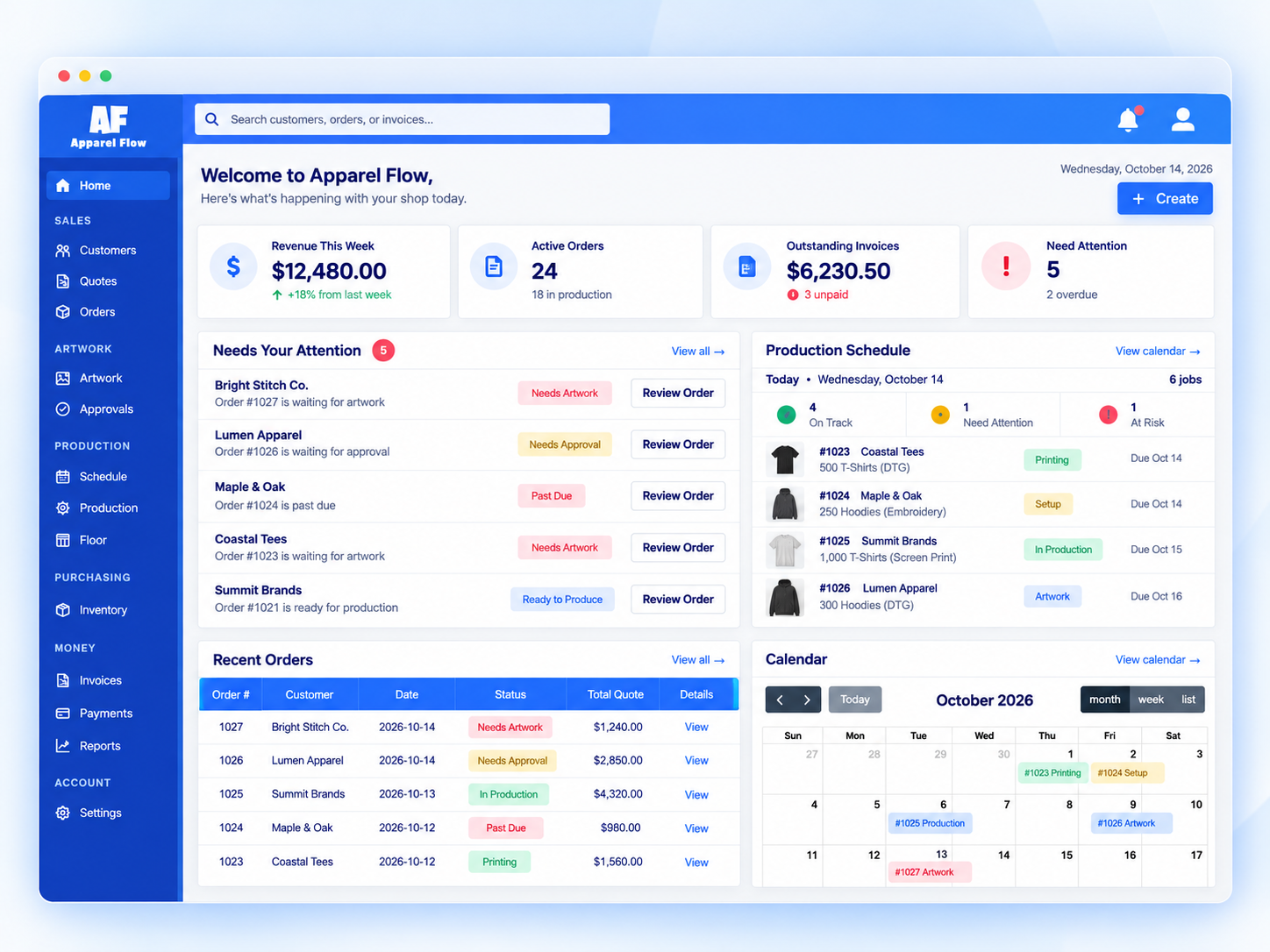Click the invoice icon on Outstanding Invoices card
Viewport: 1270px width, 952px height.
point(746,266)
